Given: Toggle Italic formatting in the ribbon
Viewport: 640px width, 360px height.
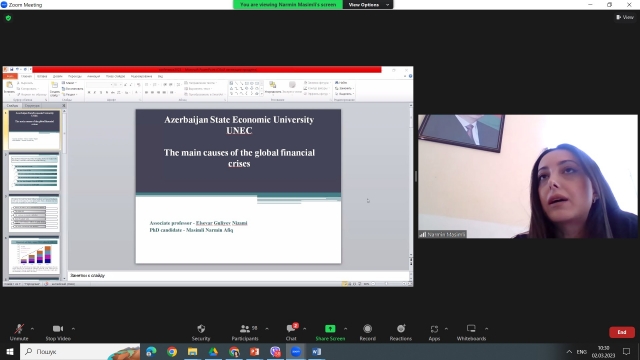Looking at the screenshot, I should tap(95, 93).
